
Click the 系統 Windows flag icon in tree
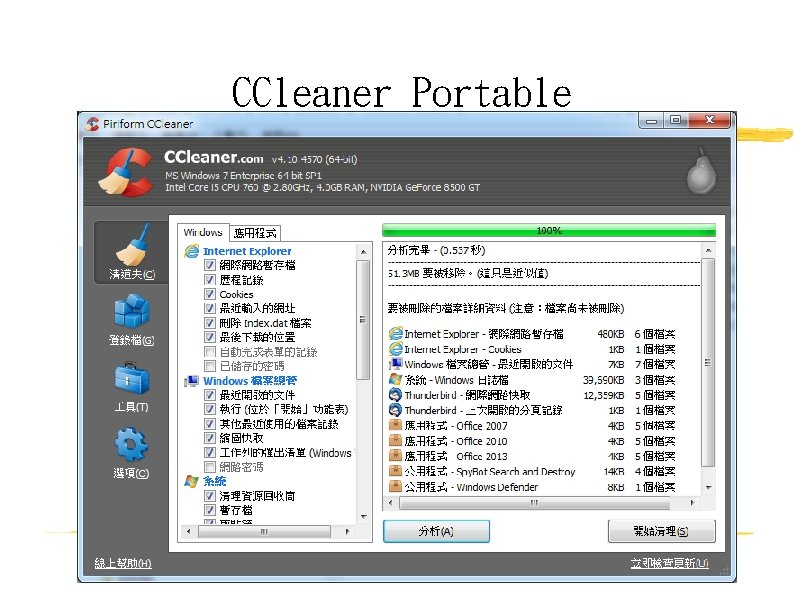[x=191, y=481]
